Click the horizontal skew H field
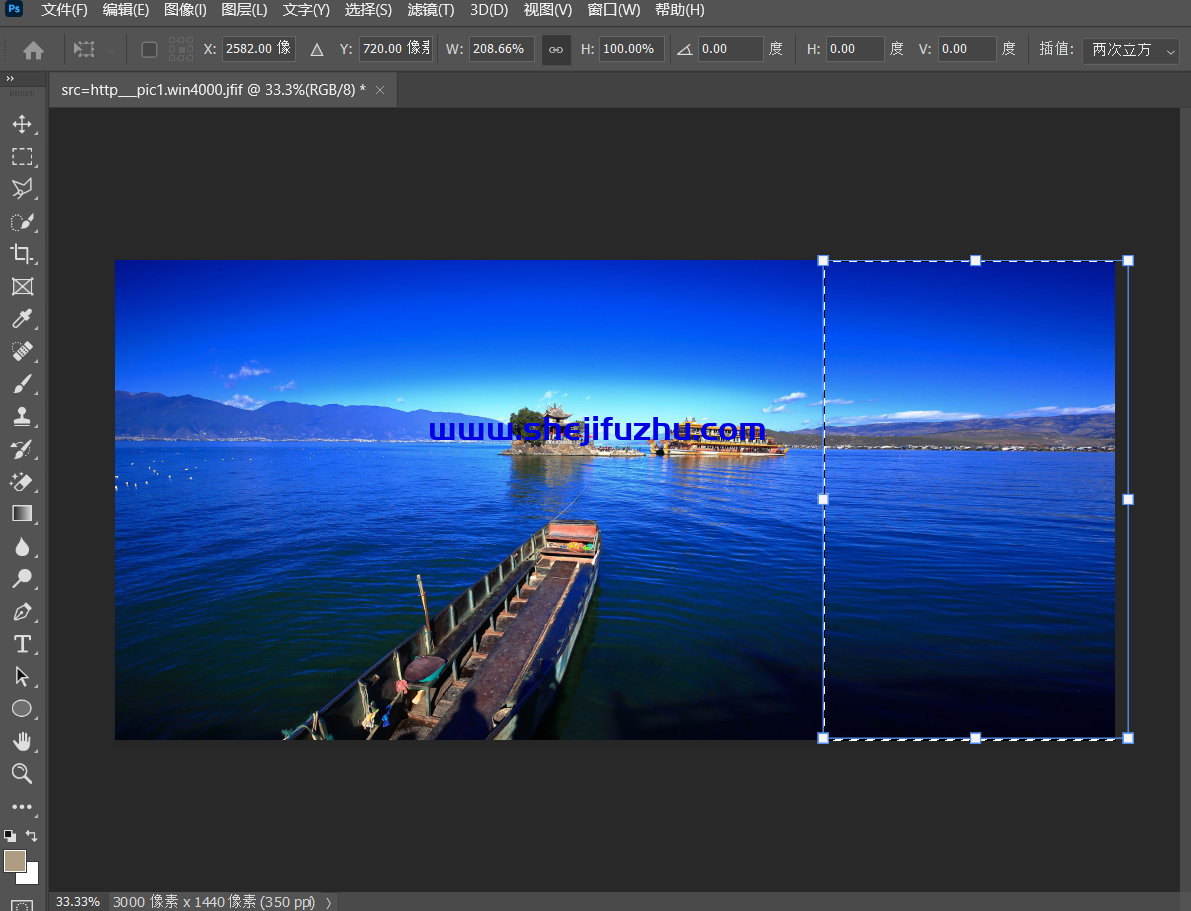The height and width of the screenshot is (911, 1191). click(855, 49)
